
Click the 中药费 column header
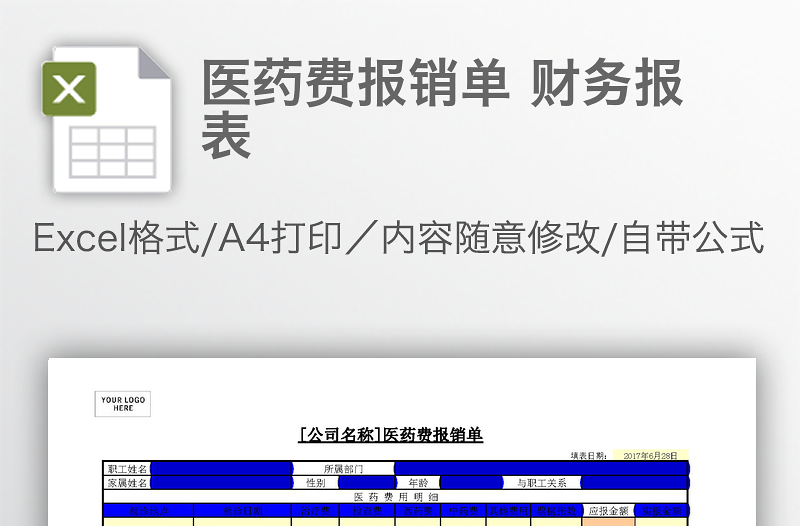pyautogui.click(x=463, y=511)
